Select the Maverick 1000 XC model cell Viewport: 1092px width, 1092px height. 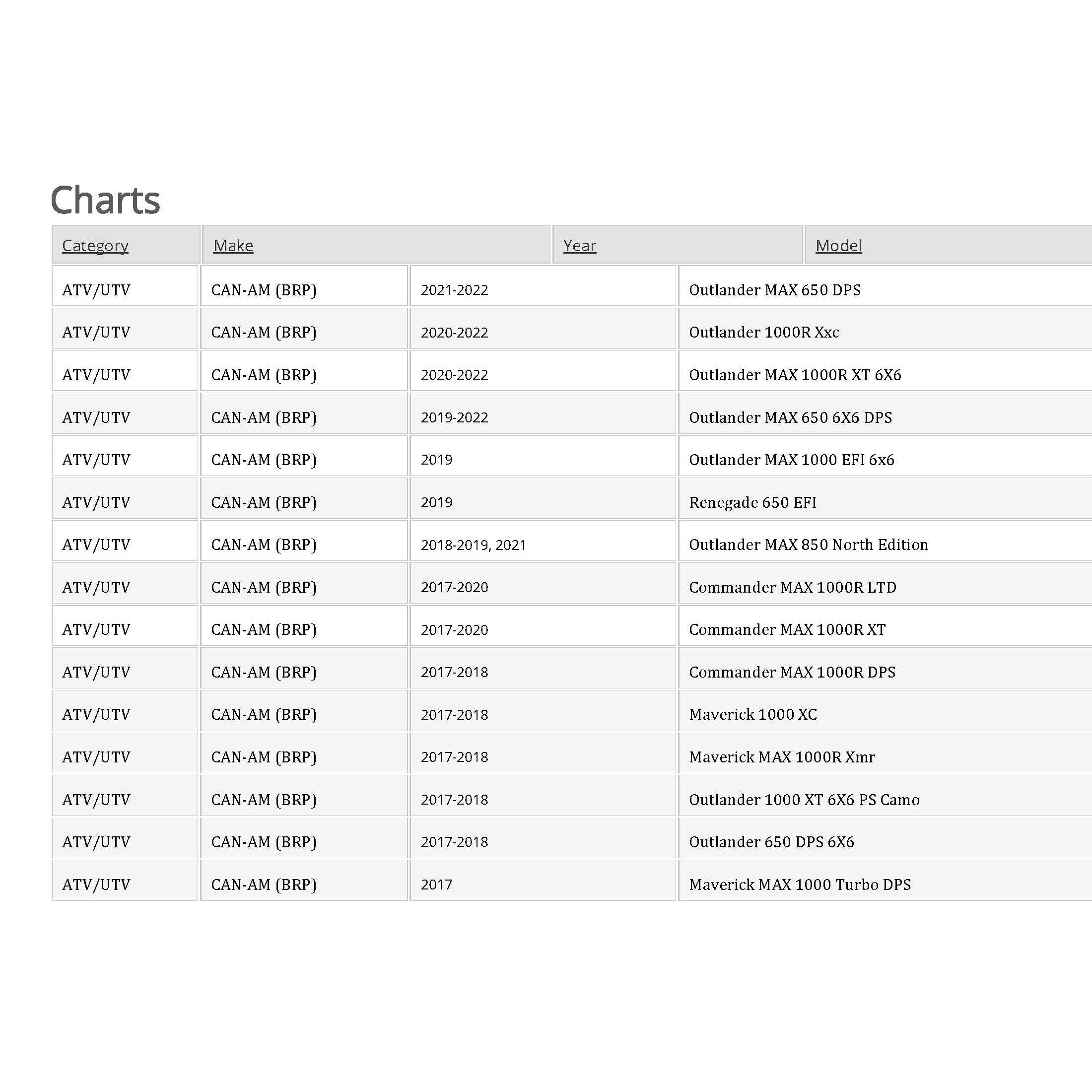(885, 711)
